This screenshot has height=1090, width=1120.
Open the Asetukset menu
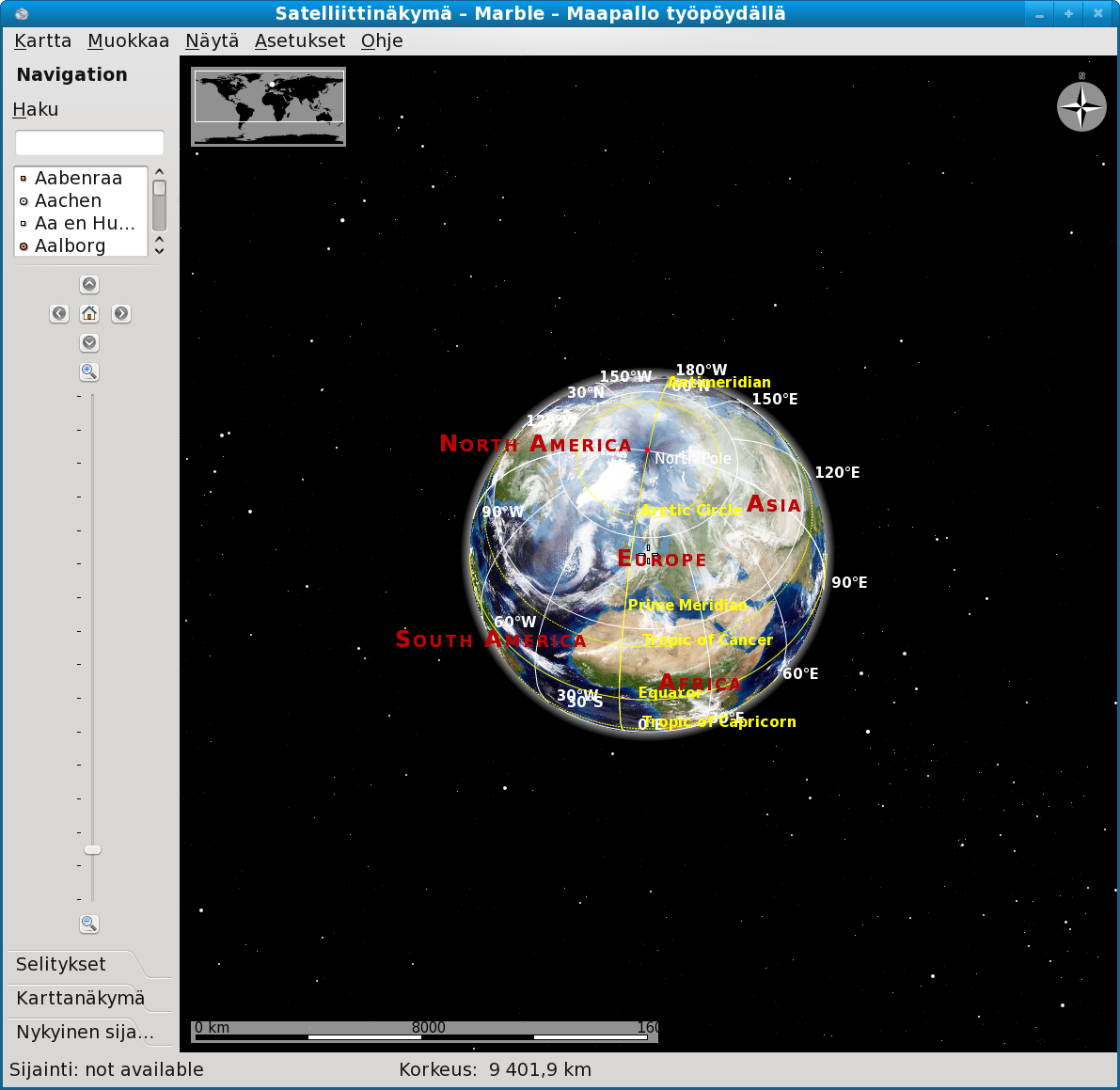point(300,40)
